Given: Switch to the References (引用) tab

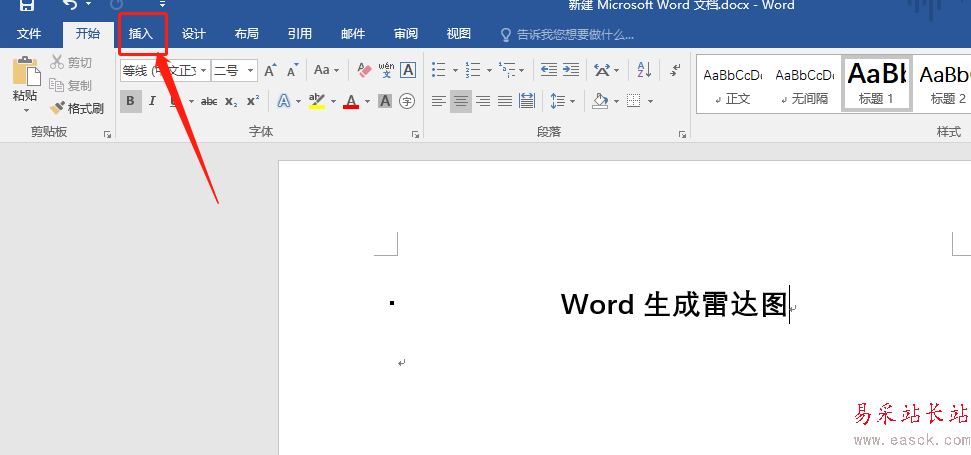Looking at the screenshot, I should point(300,34).
